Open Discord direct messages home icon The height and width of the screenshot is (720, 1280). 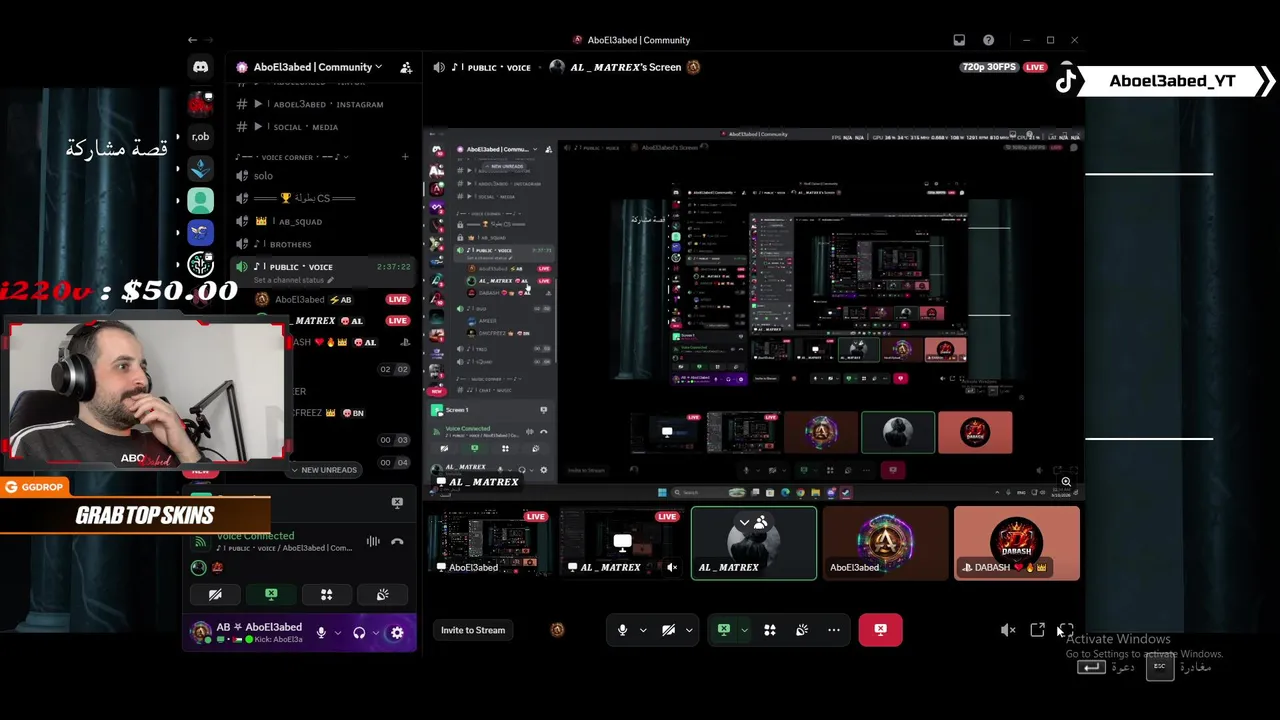coord(201,67)
